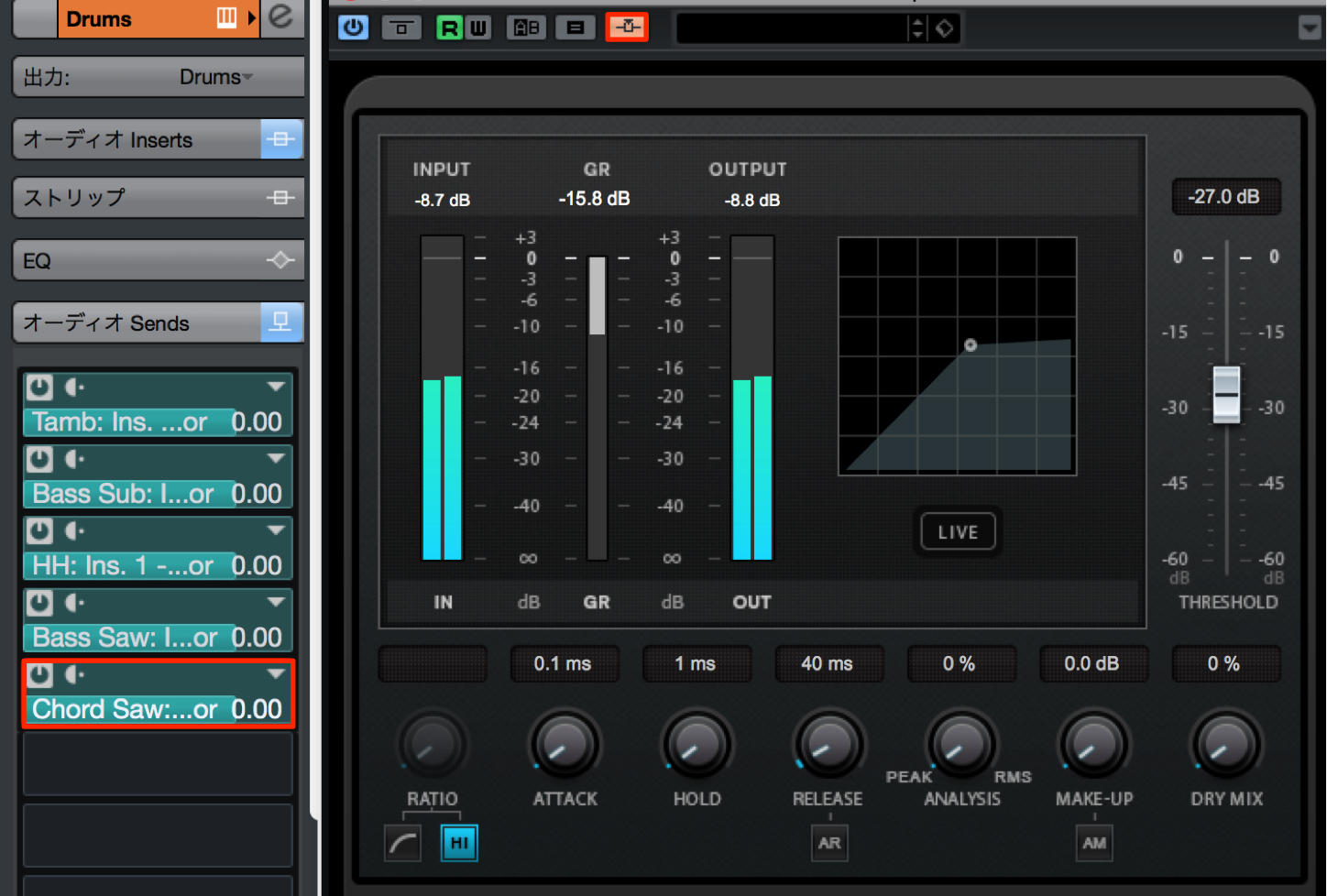Toggle the Inserts bypass icon

pyautogui.click(x=281, y=139)
